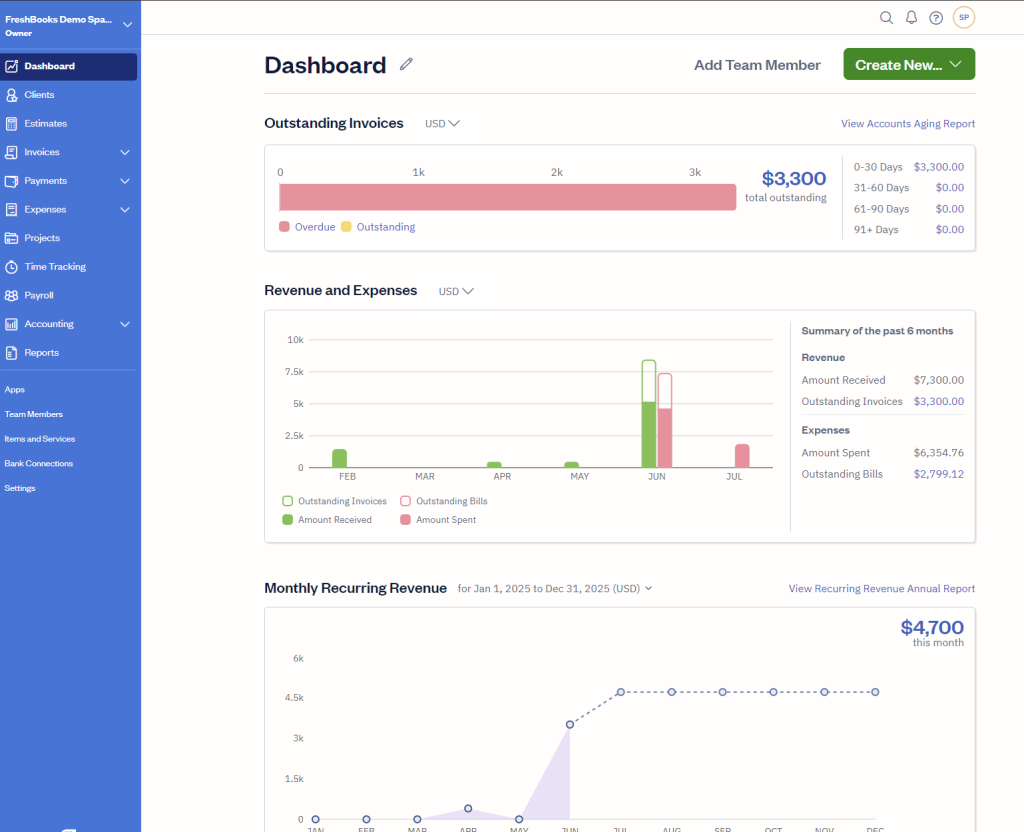Click the Invoices document icon
1024x832 pixels.
click(11, 152)
